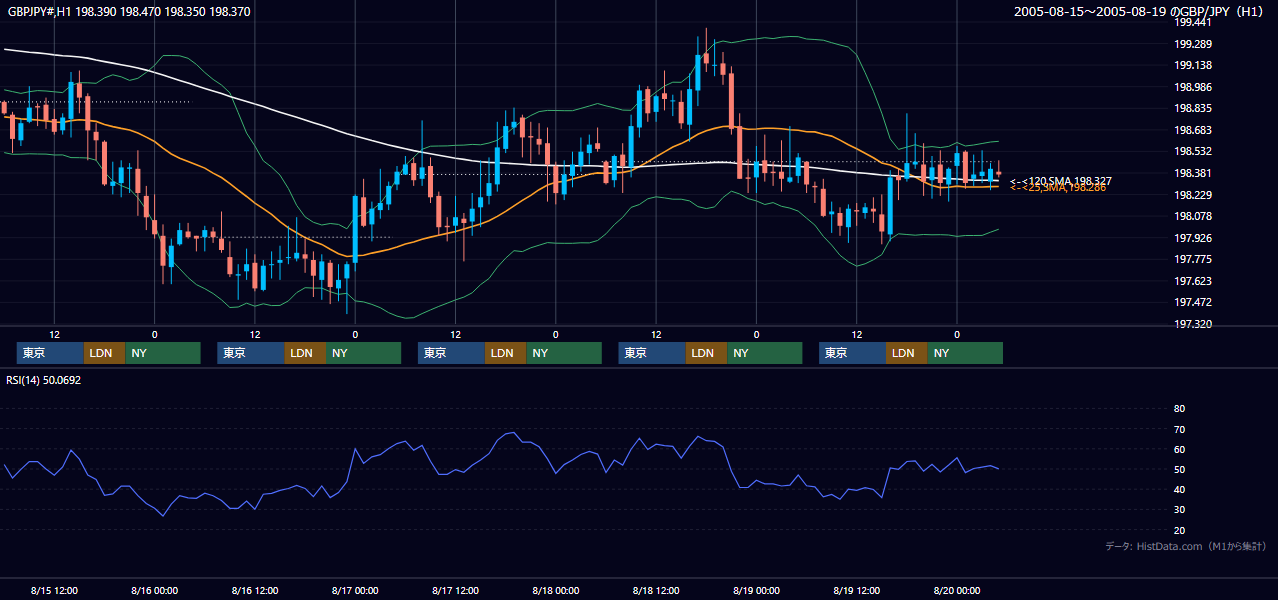Click RSI scale value 50
Image resolution: width=1278 pixels, height=600 pixels.
[1179, 469]
